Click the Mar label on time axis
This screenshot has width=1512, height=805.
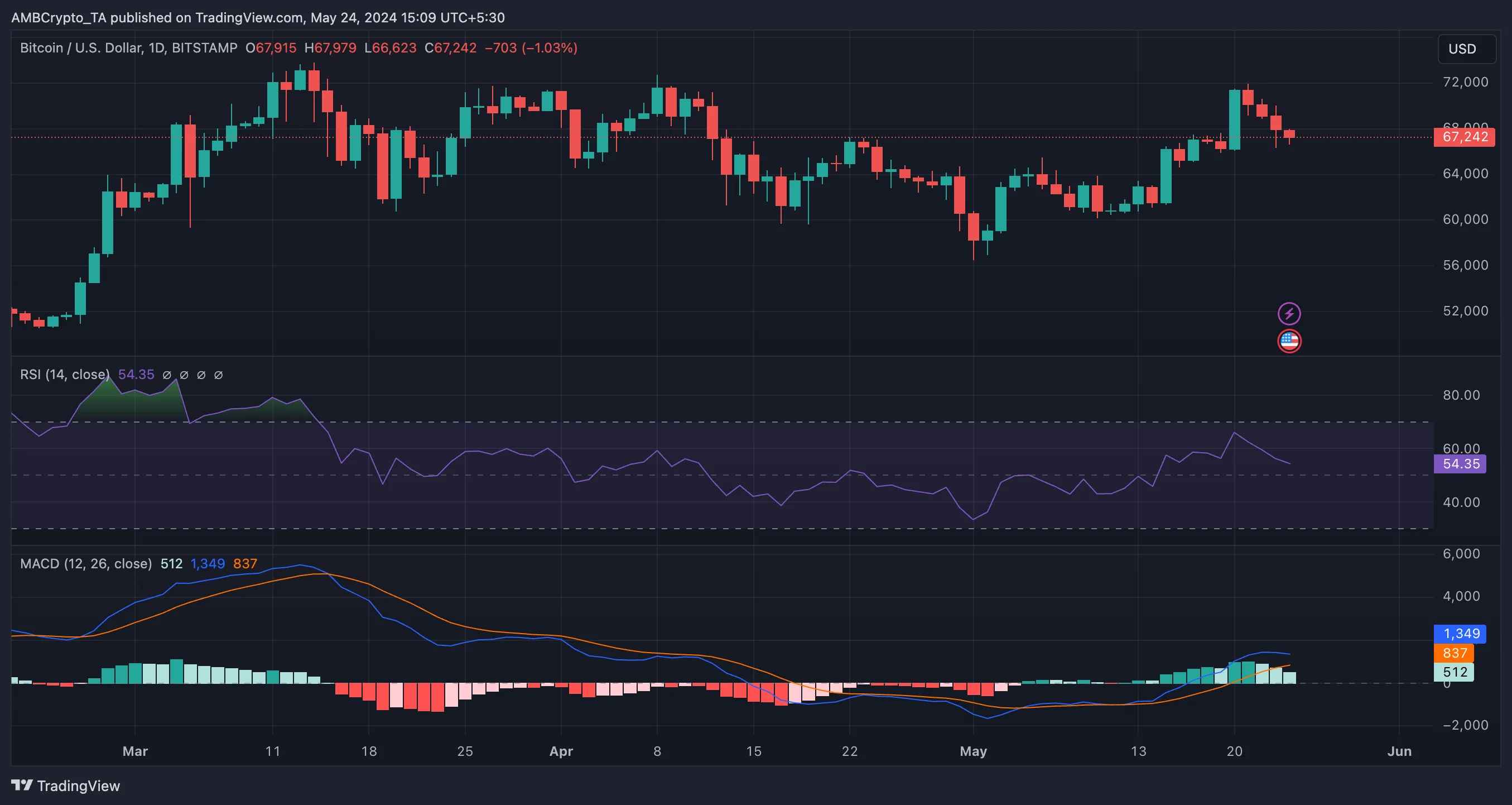(x=135, y=751)
